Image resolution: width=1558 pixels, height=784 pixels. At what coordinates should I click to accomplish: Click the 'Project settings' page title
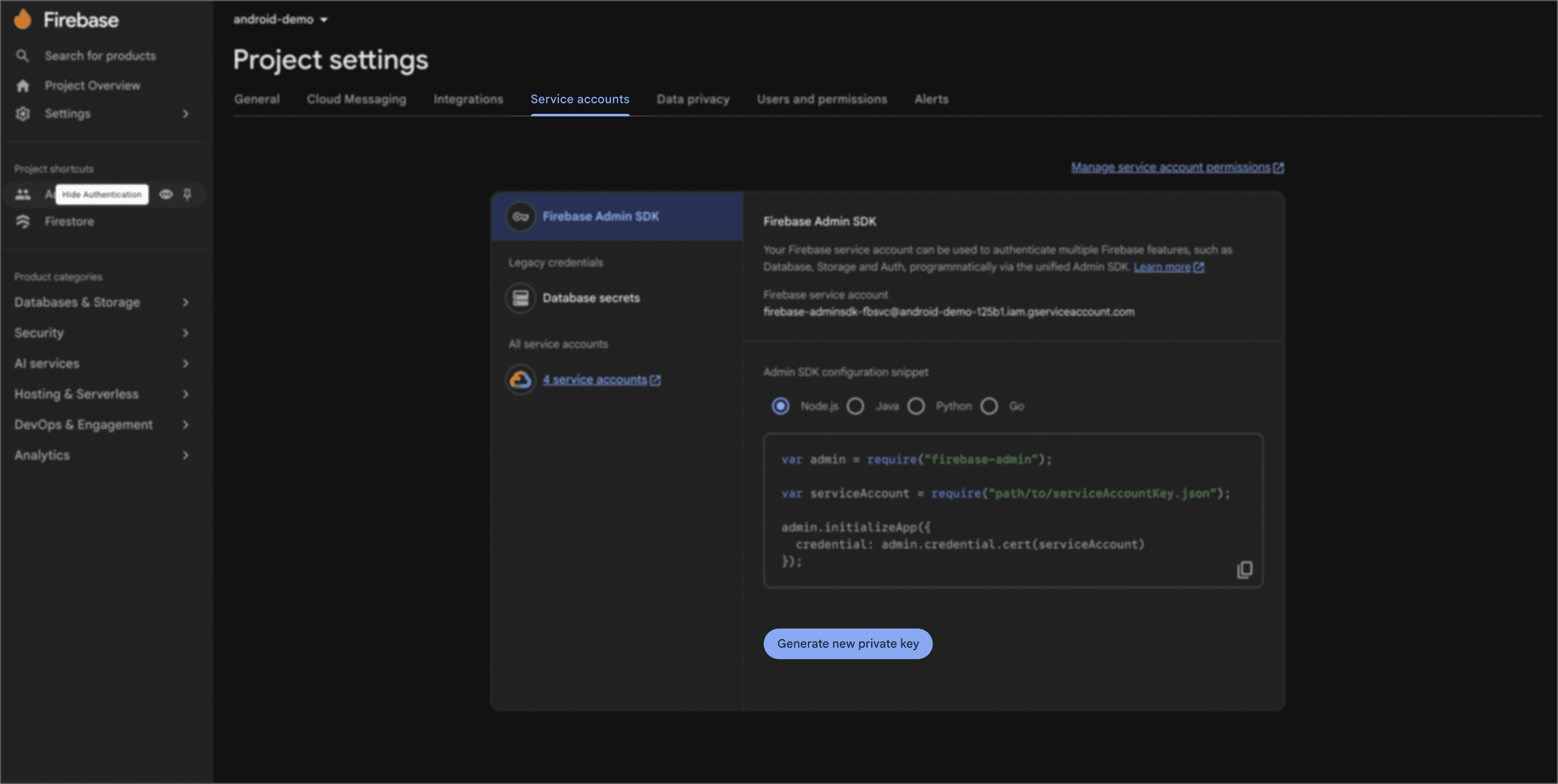click(x=331, y=60)
